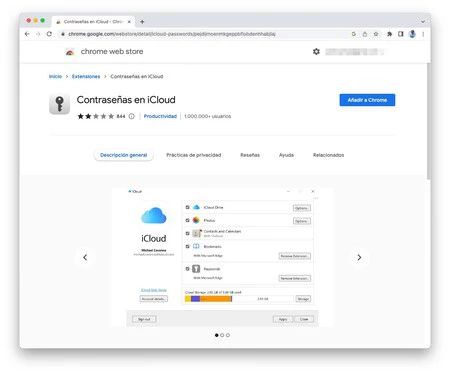Click the 844 reviews count
The image size is (450, 374).
121,116
